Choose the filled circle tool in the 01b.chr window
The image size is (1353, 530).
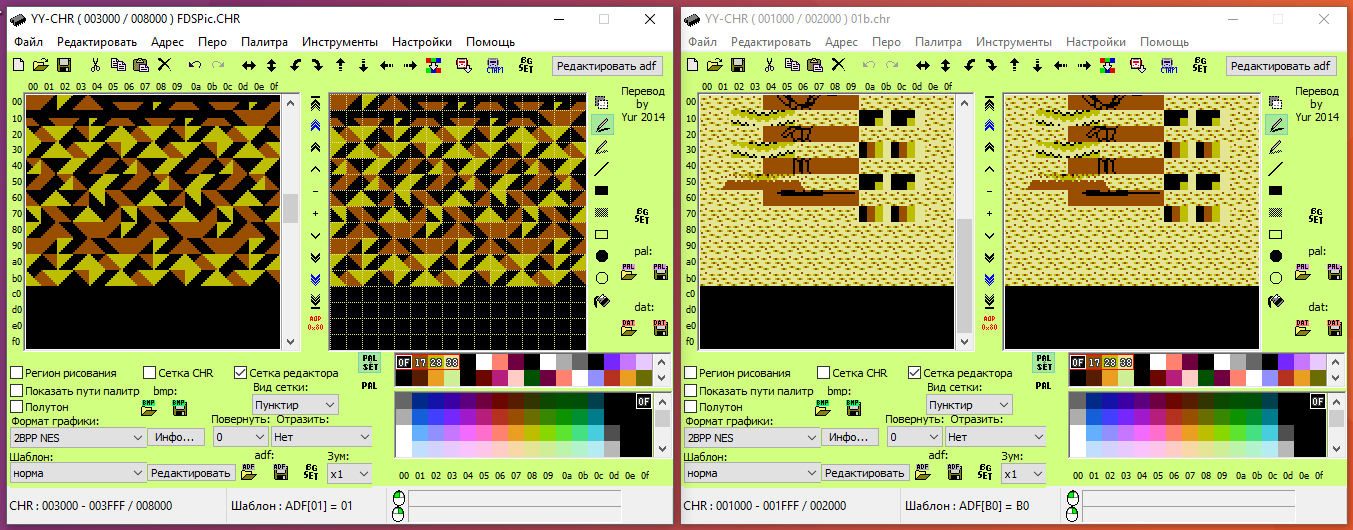pos(1276,256)
